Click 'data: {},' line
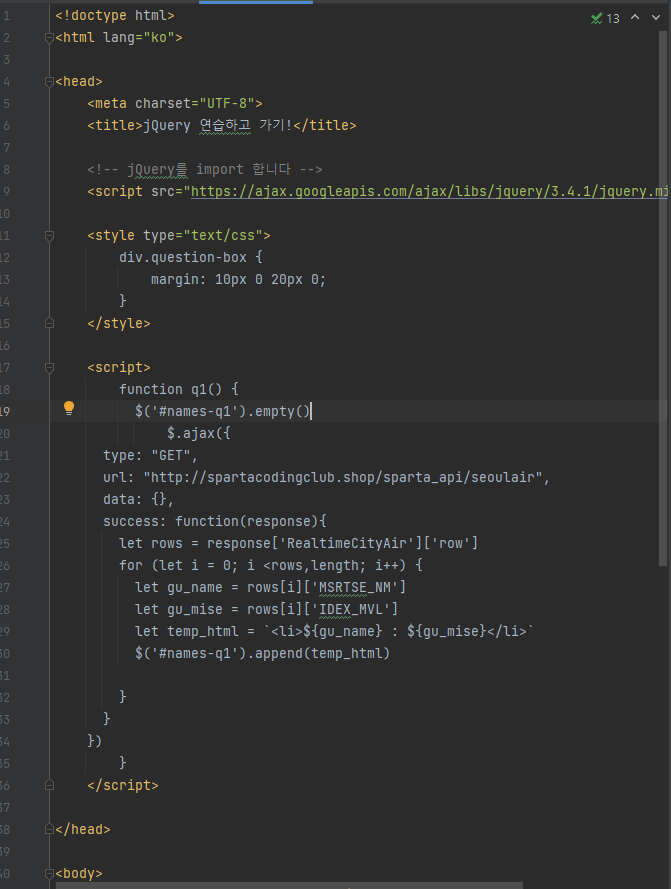This screenshot has width=671, height=889. click(x=138, y=499)
